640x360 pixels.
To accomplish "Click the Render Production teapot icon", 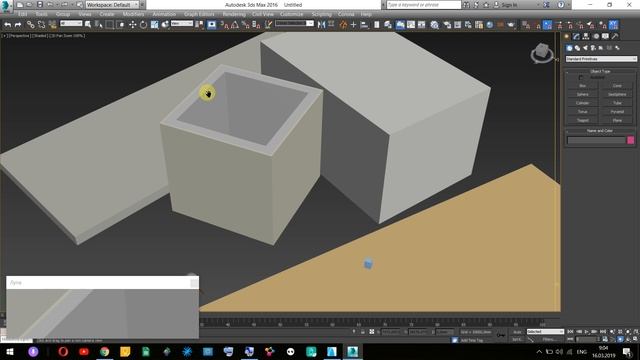I will point(511,25).
